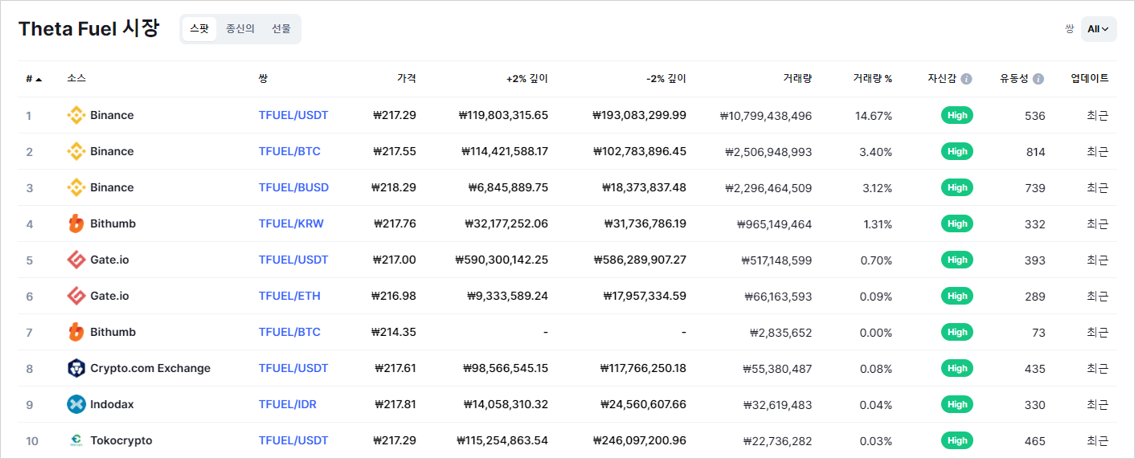The width and height of the screenshot is (1135, 459).
Task: Click info icon next to 자신감 header
Action: pos(966,79)
